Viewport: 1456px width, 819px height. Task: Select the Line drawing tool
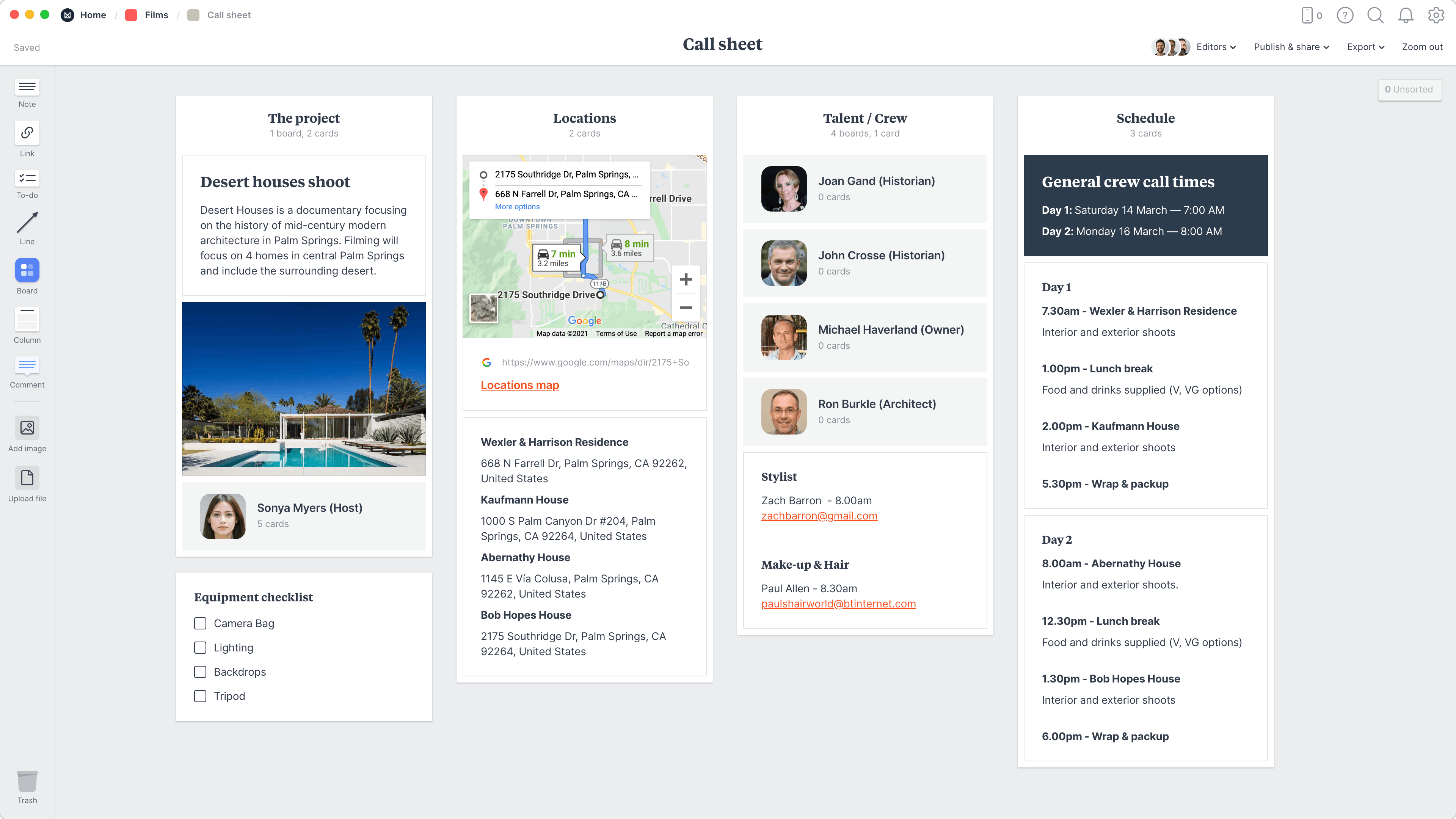pos(27,223)
